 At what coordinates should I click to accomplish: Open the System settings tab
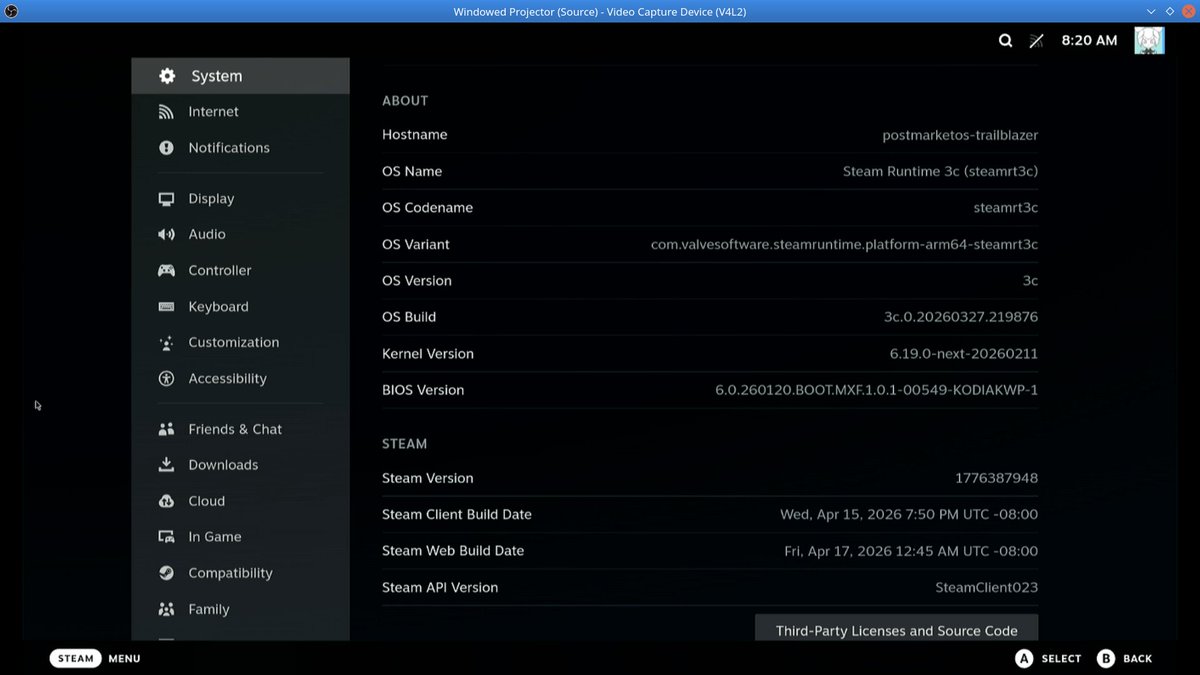pyautogui.click(x=240, y=76)
